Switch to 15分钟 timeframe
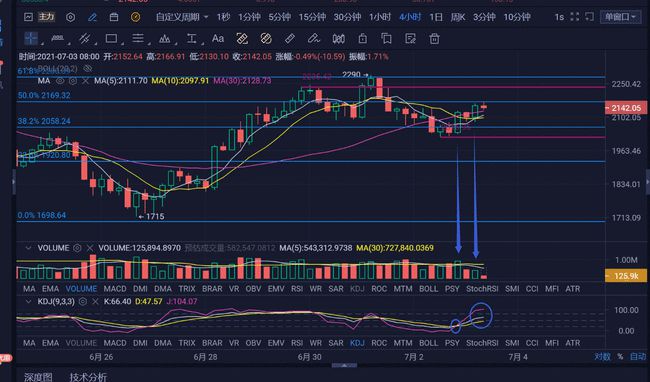The width and height of the screenshot is (650, 382). (312, 17)
